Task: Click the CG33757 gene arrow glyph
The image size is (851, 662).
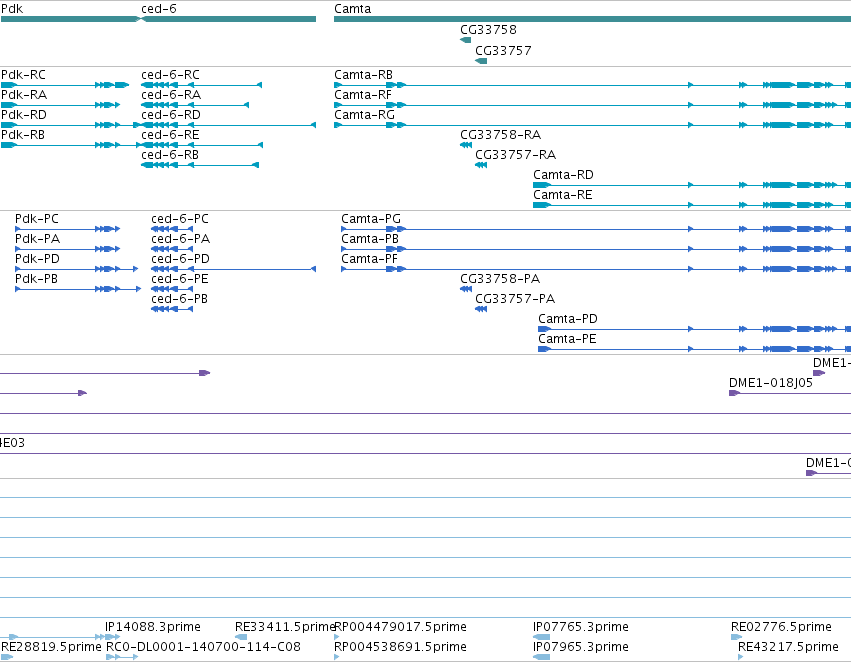Action: [x=481, y=61]
